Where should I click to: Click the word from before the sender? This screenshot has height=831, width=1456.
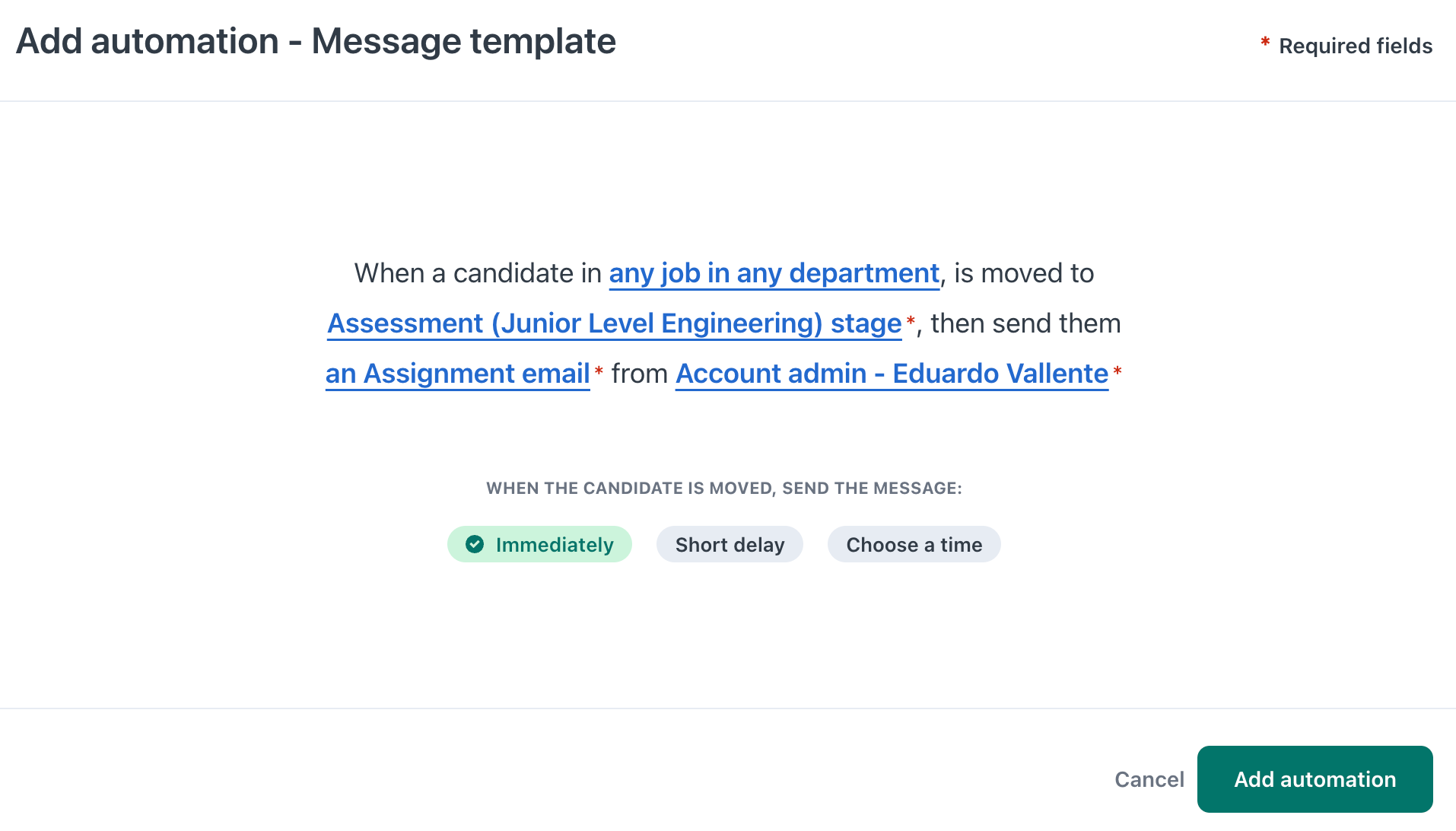(639, 374)
